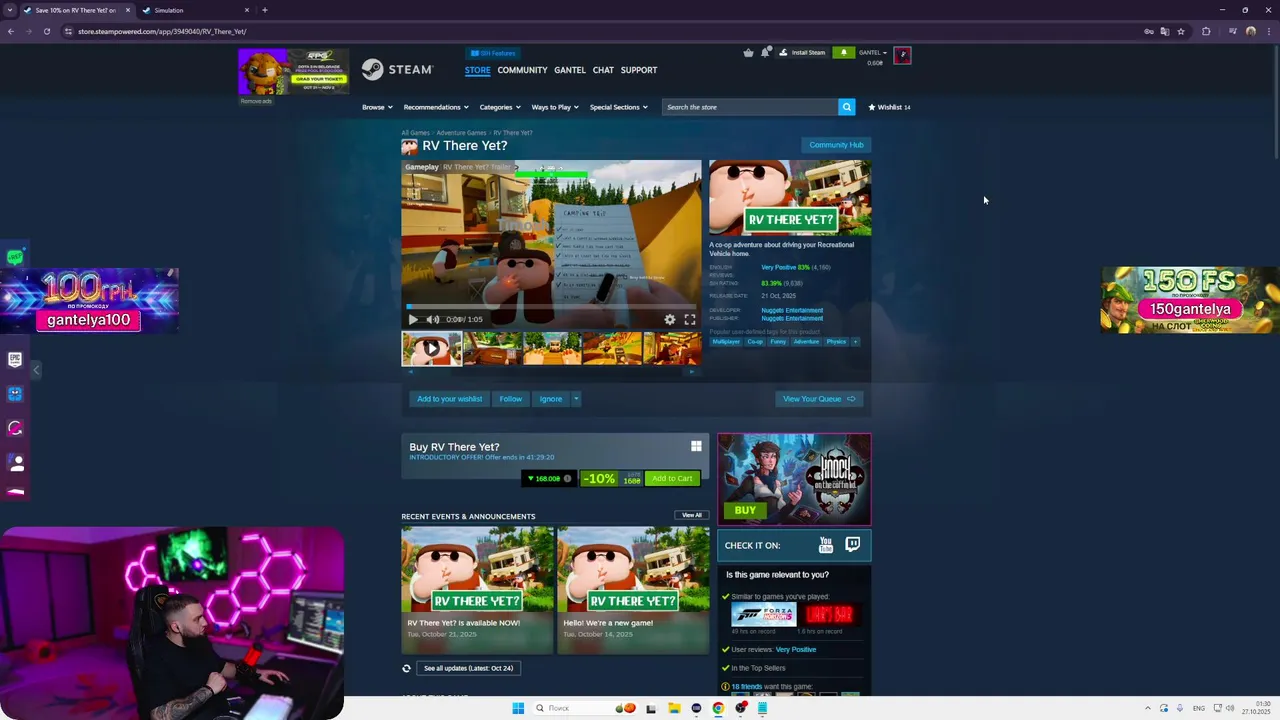Click the thumbnail strip right arrow
This screenshot has height=720, width=1280.
coord(692,371)
